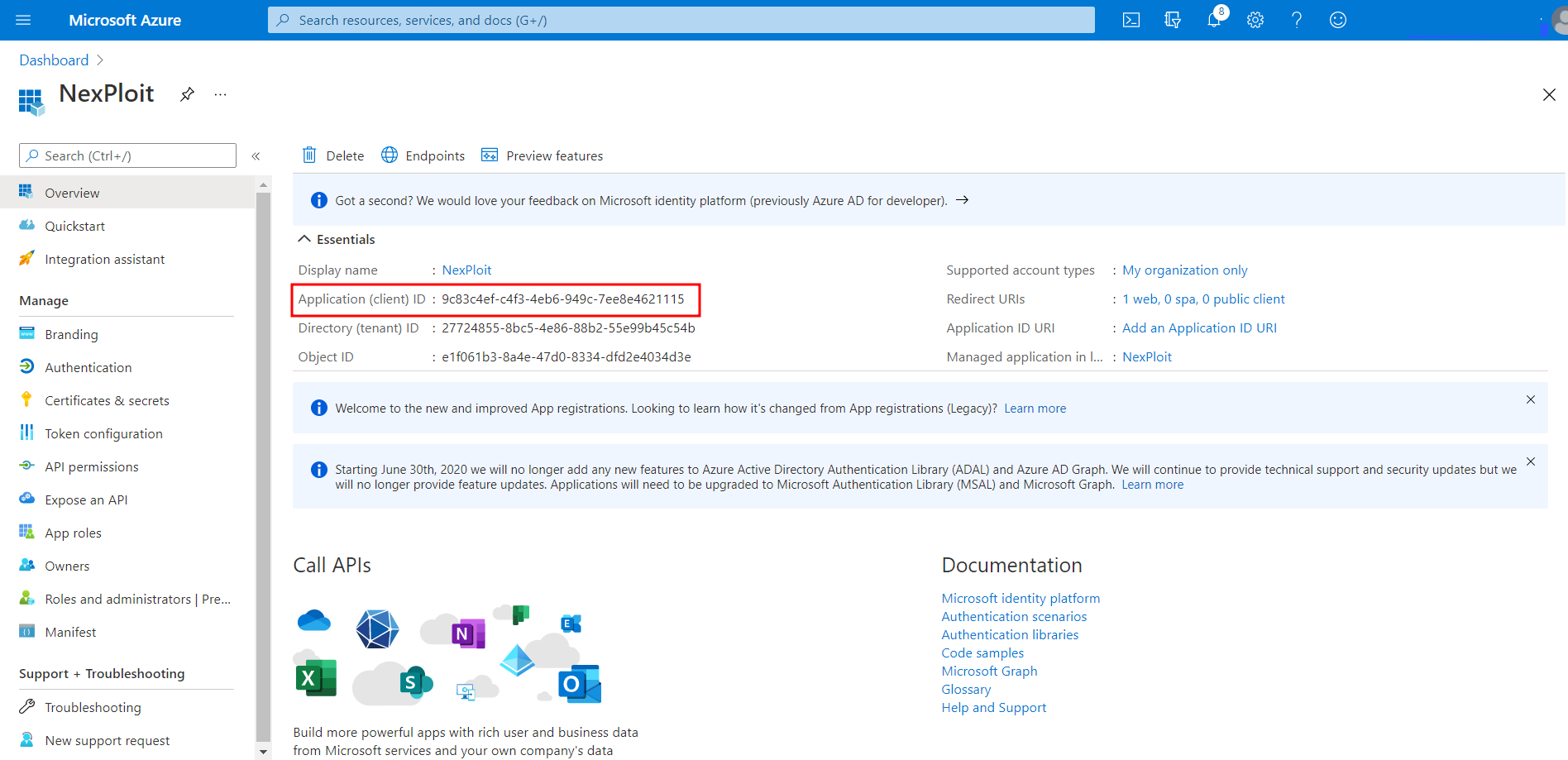Open Managed application NexPloit link

1147,356
